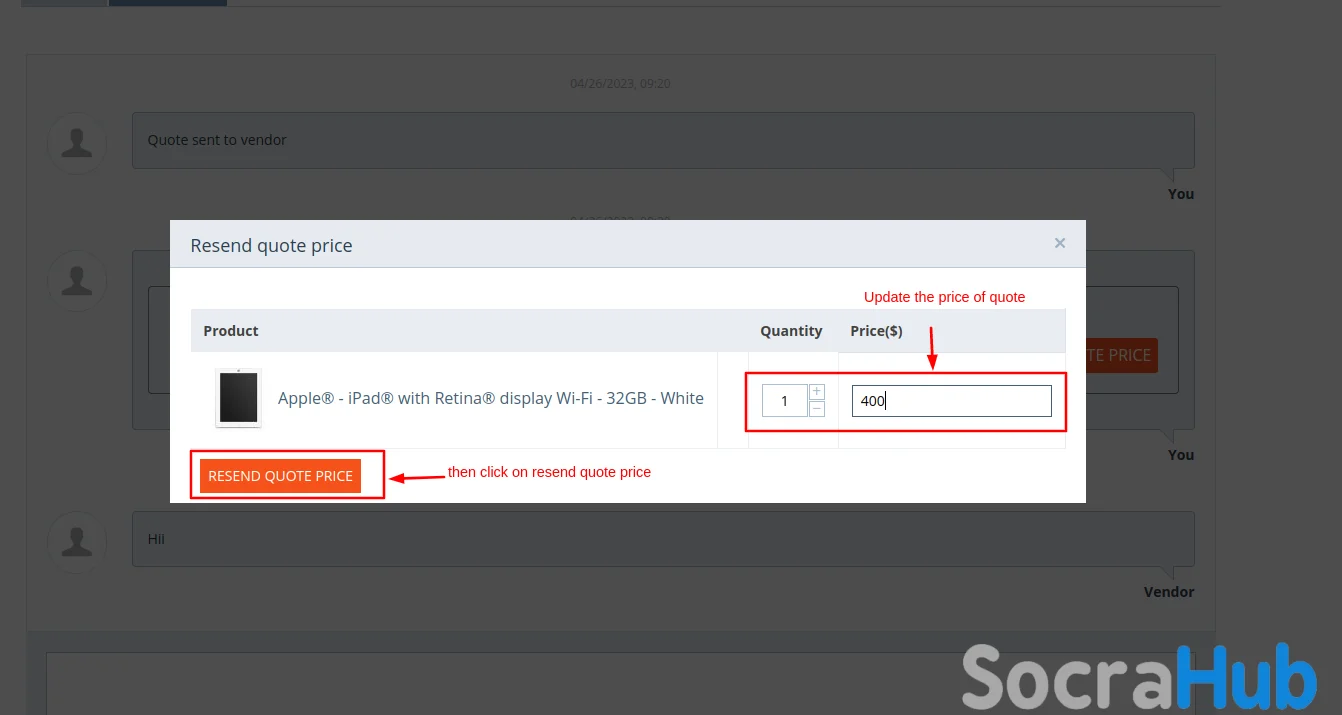Image resolution: width=1342 pixels, height=715 pixels.
Task: Click the 04/26/2023, 09:20 timestamp
Action: [620, 83]
